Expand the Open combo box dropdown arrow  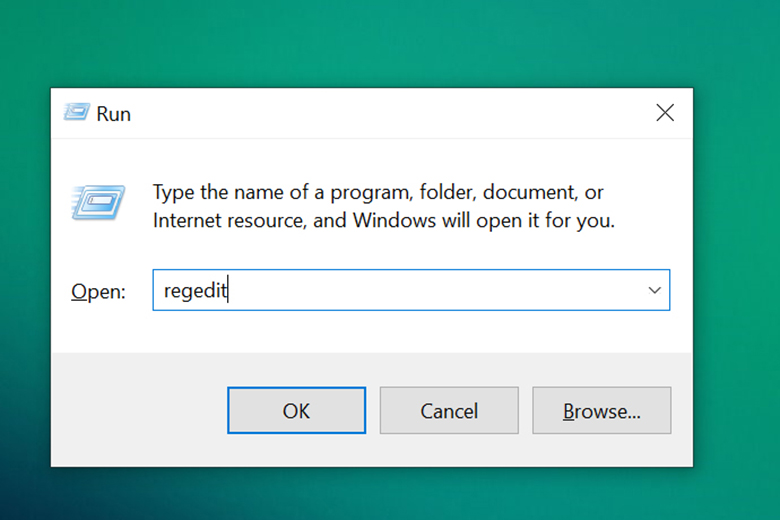[x=654, y=291]
